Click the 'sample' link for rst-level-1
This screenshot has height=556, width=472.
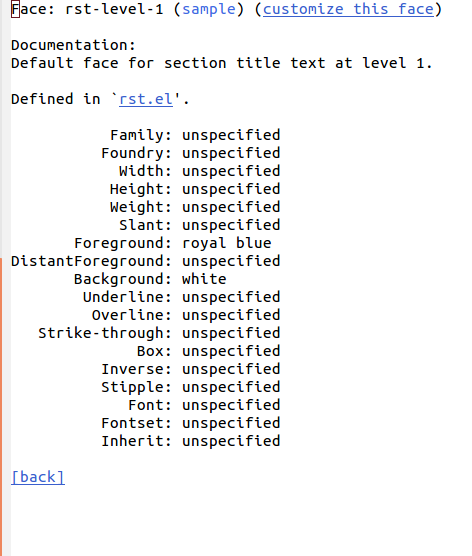click(x=209, y=9)
